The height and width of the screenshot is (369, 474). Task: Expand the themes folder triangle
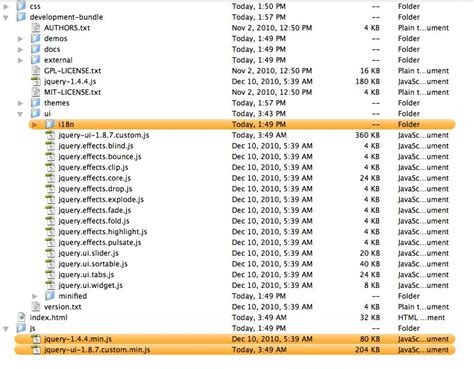(20, 103)
